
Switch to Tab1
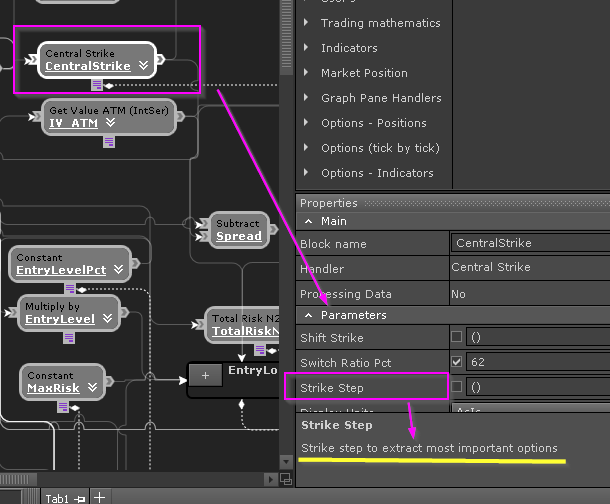click(x=58, y=497)
